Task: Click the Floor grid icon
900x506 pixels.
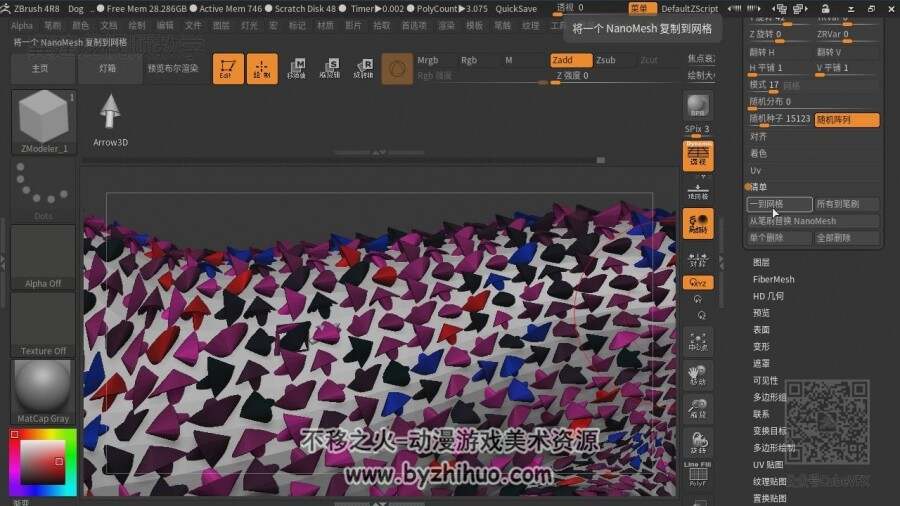Action: [698, 192]
